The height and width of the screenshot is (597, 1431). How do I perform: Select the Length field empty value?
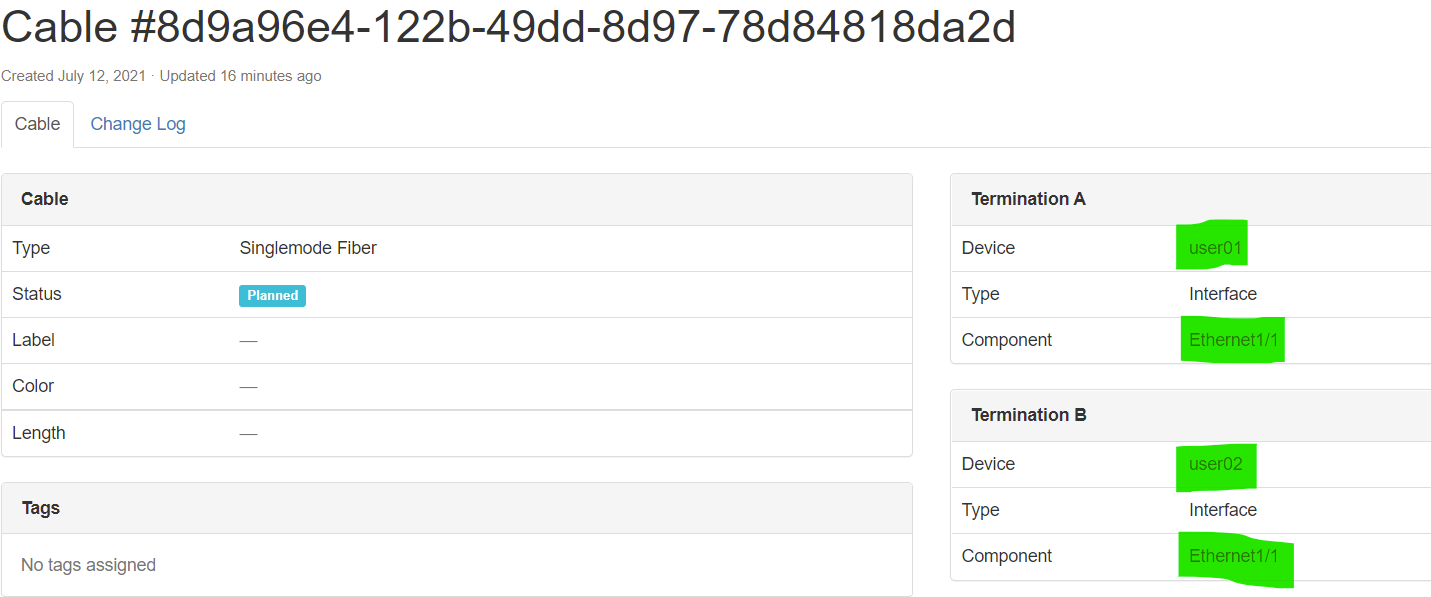point(248,432)
